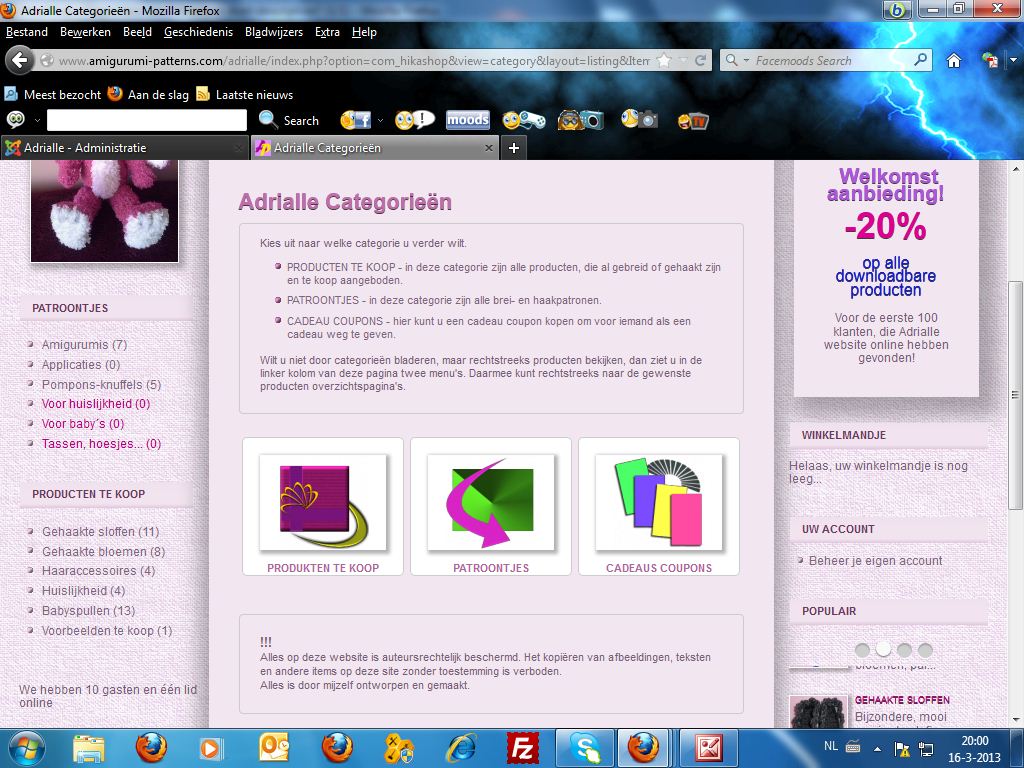Open the Facemoods logo dropdown arrow
This screenshot has height=768, width=1024.
click(x=37, y=120)
